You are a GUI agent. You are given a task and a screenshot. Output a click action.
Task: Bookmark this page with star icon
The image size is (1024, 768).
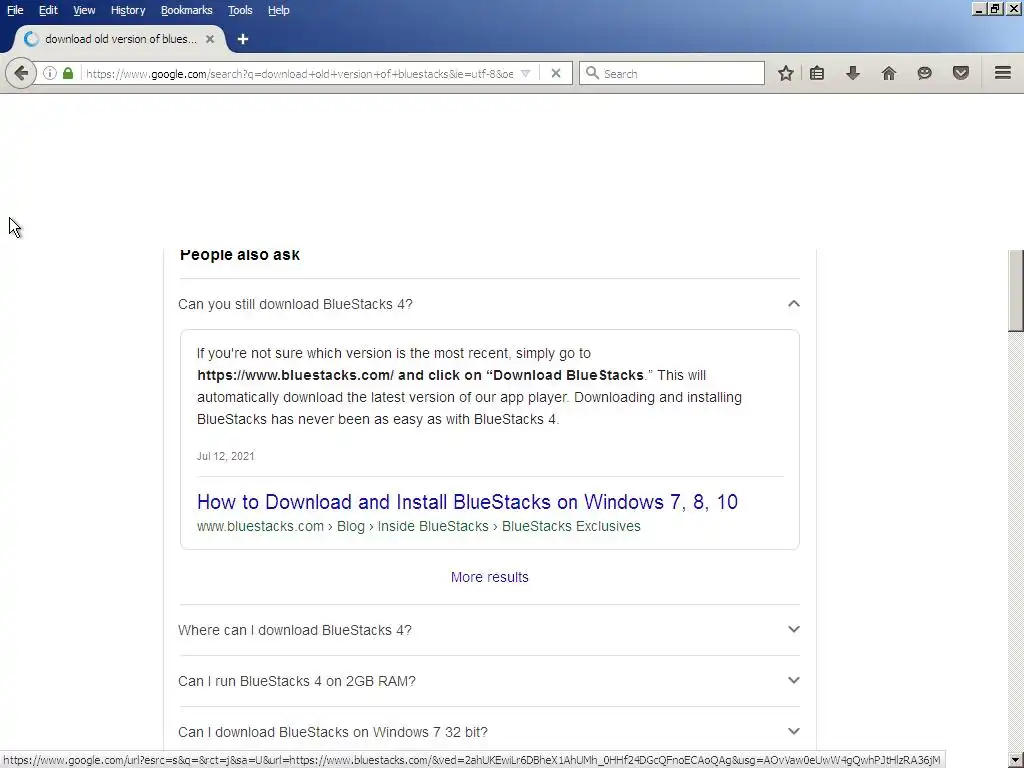point(786,73)
